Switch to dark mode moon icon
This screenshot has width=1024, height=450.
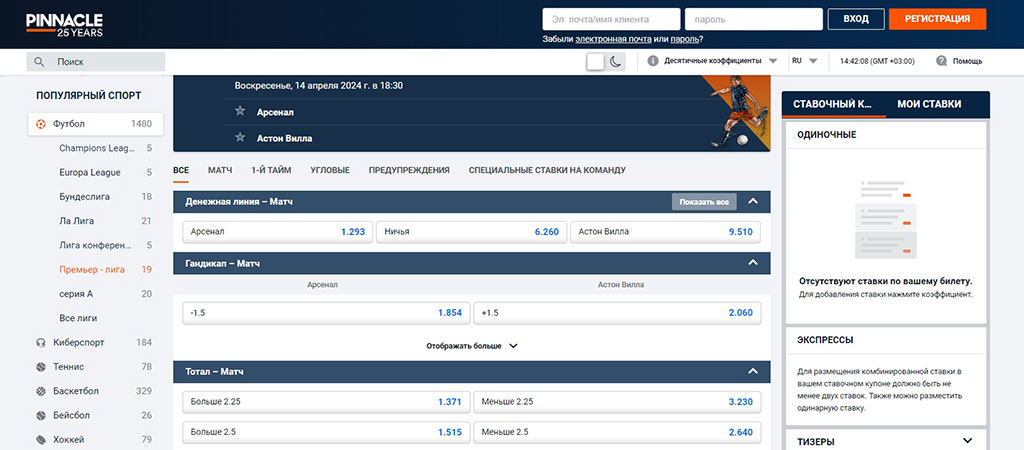[x=615, y=61]
